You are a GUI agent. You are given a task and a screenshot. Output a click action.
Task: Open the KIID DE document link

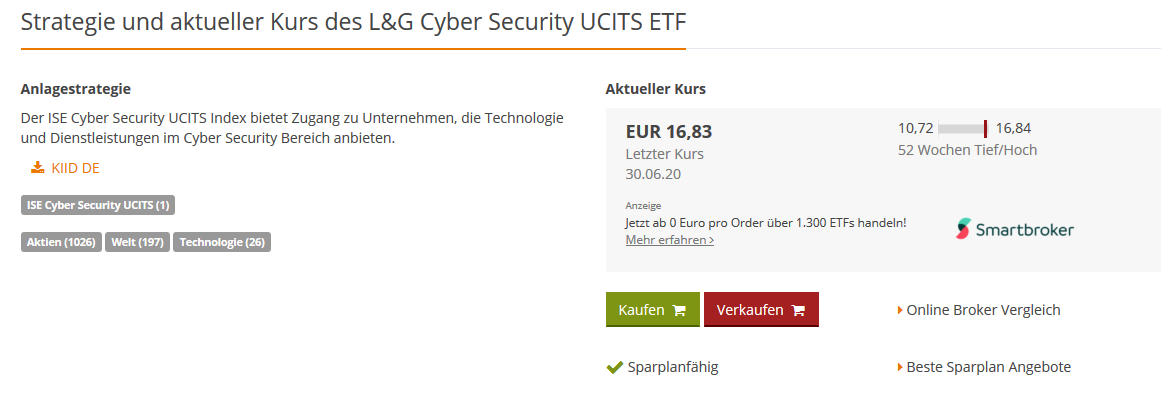click(75, 168)
